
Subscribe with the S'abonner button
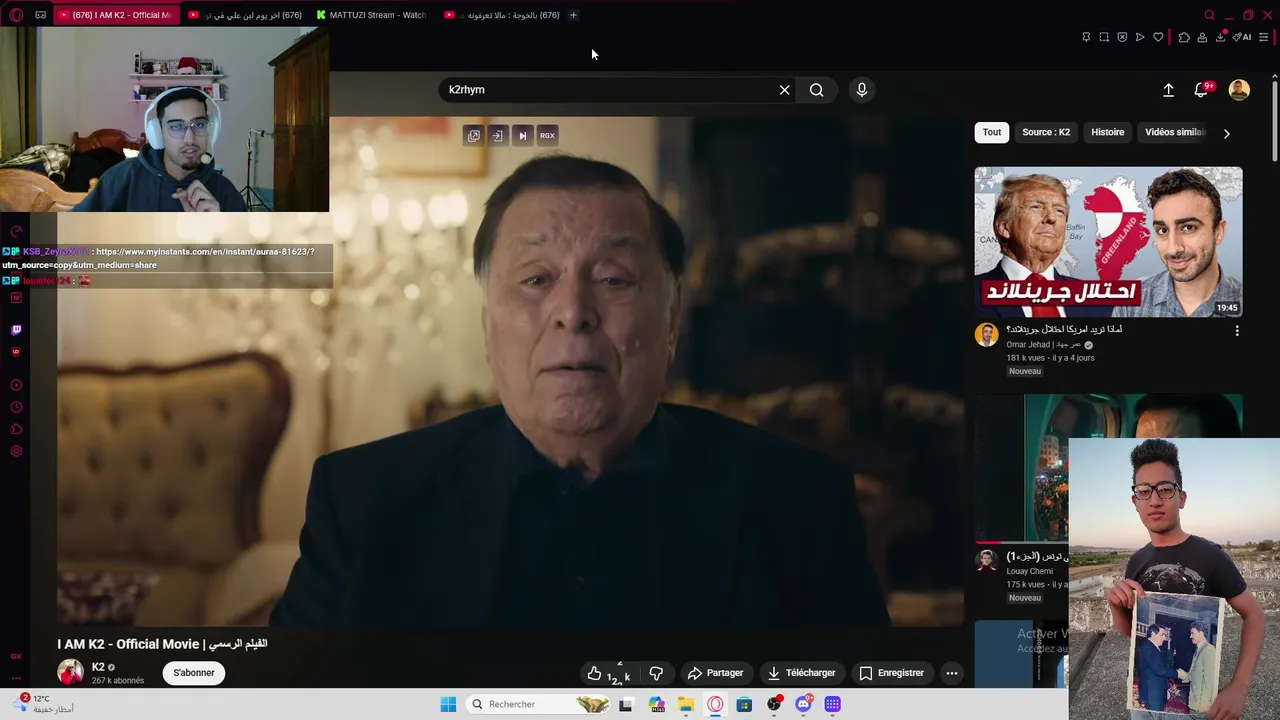point(194,673)
